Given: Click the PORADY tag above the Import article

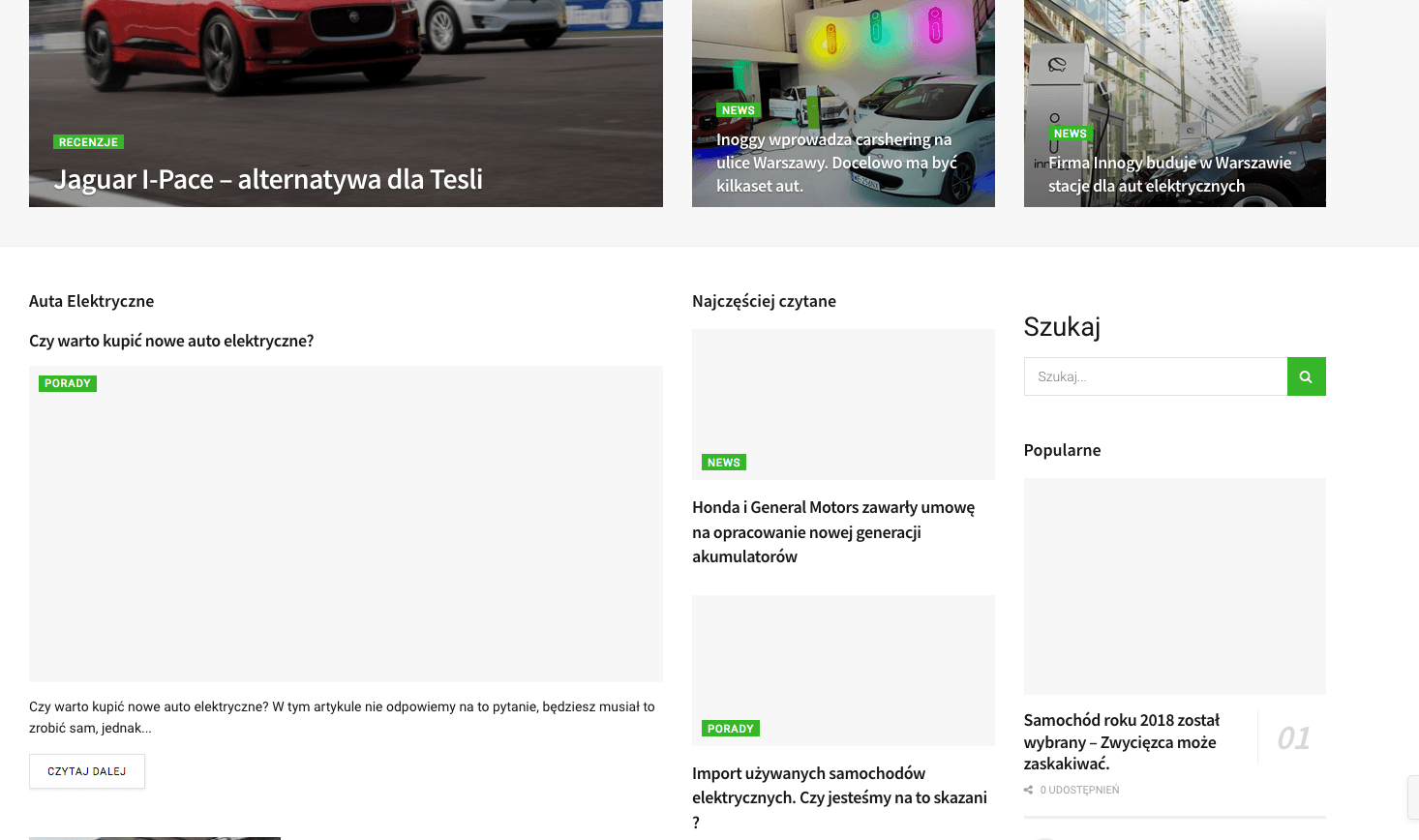Looking at the screenshot, I should click(731, 729).
